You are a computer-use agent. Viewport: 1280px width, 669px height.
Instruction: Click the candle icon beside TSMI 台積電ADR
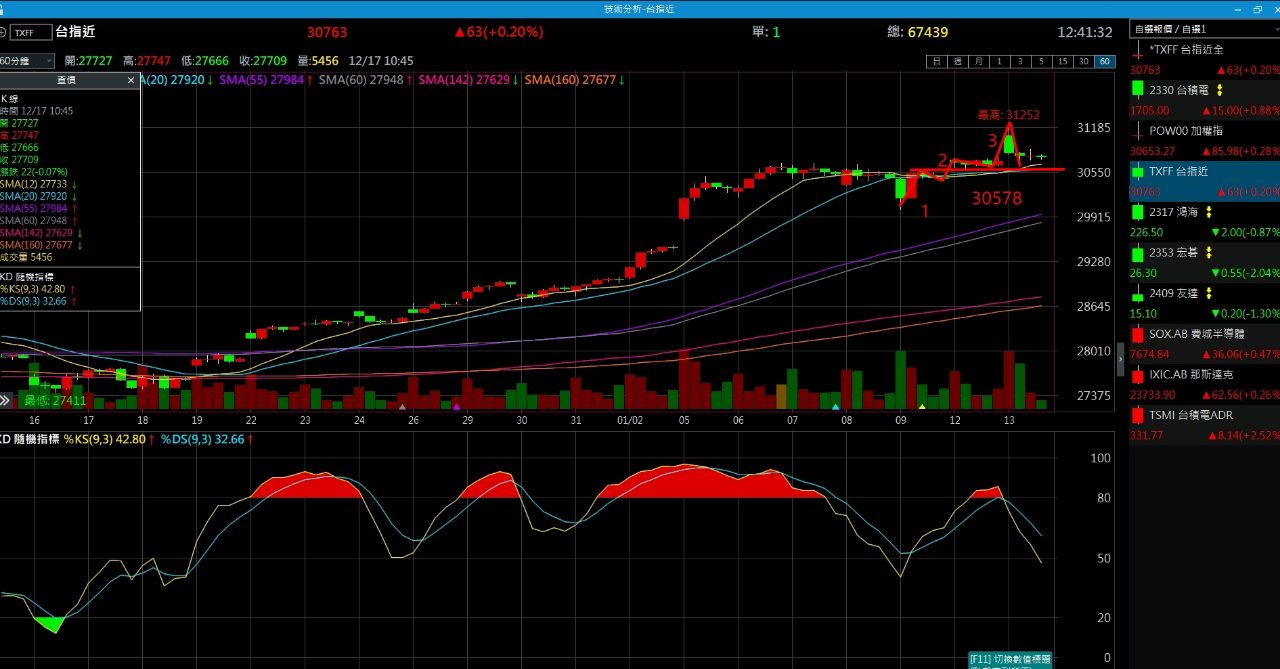(1138, 416)
